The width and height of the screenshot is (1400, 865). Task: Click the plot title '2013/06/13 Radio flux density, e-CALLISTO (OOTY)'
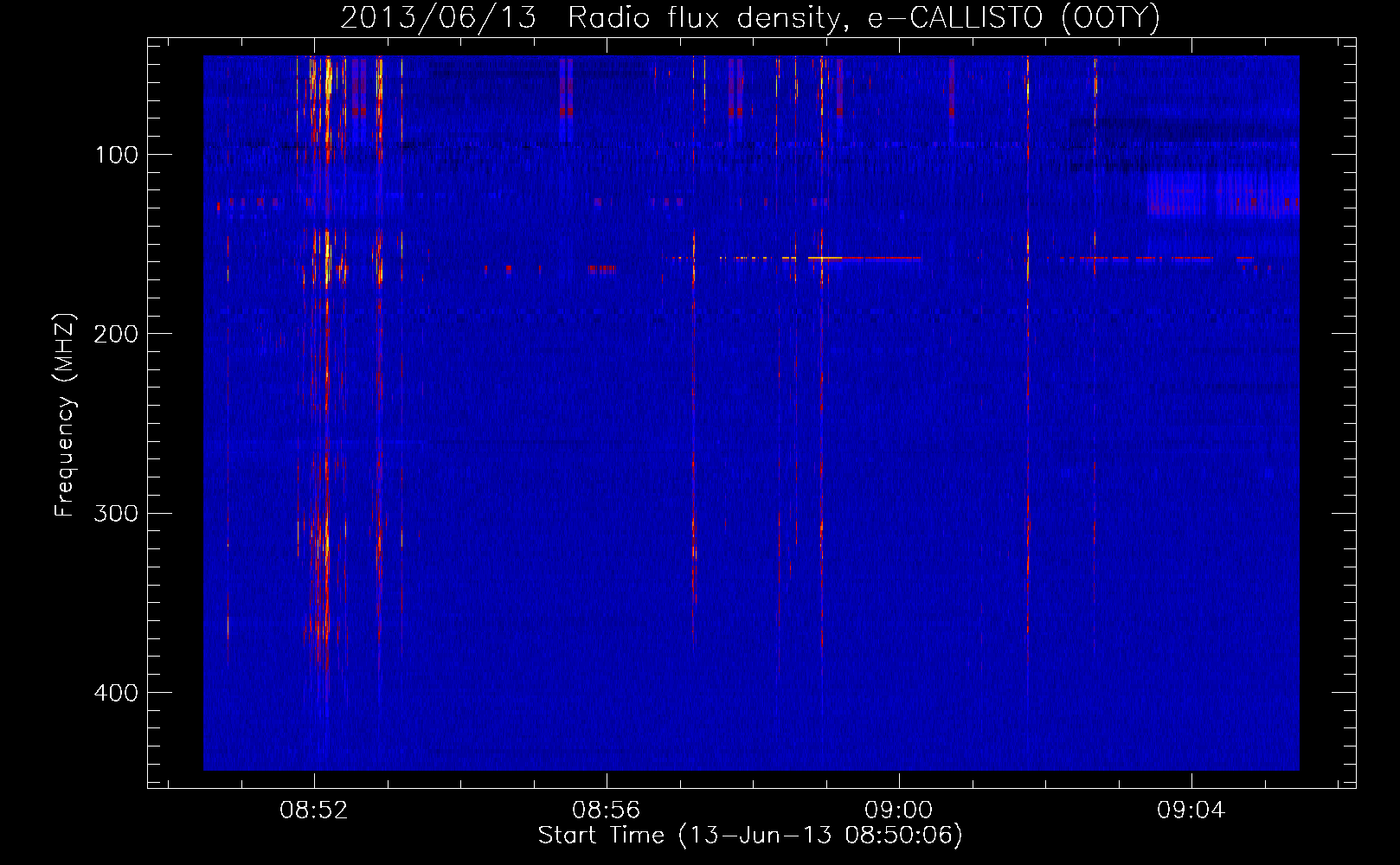tap(750, 17)
